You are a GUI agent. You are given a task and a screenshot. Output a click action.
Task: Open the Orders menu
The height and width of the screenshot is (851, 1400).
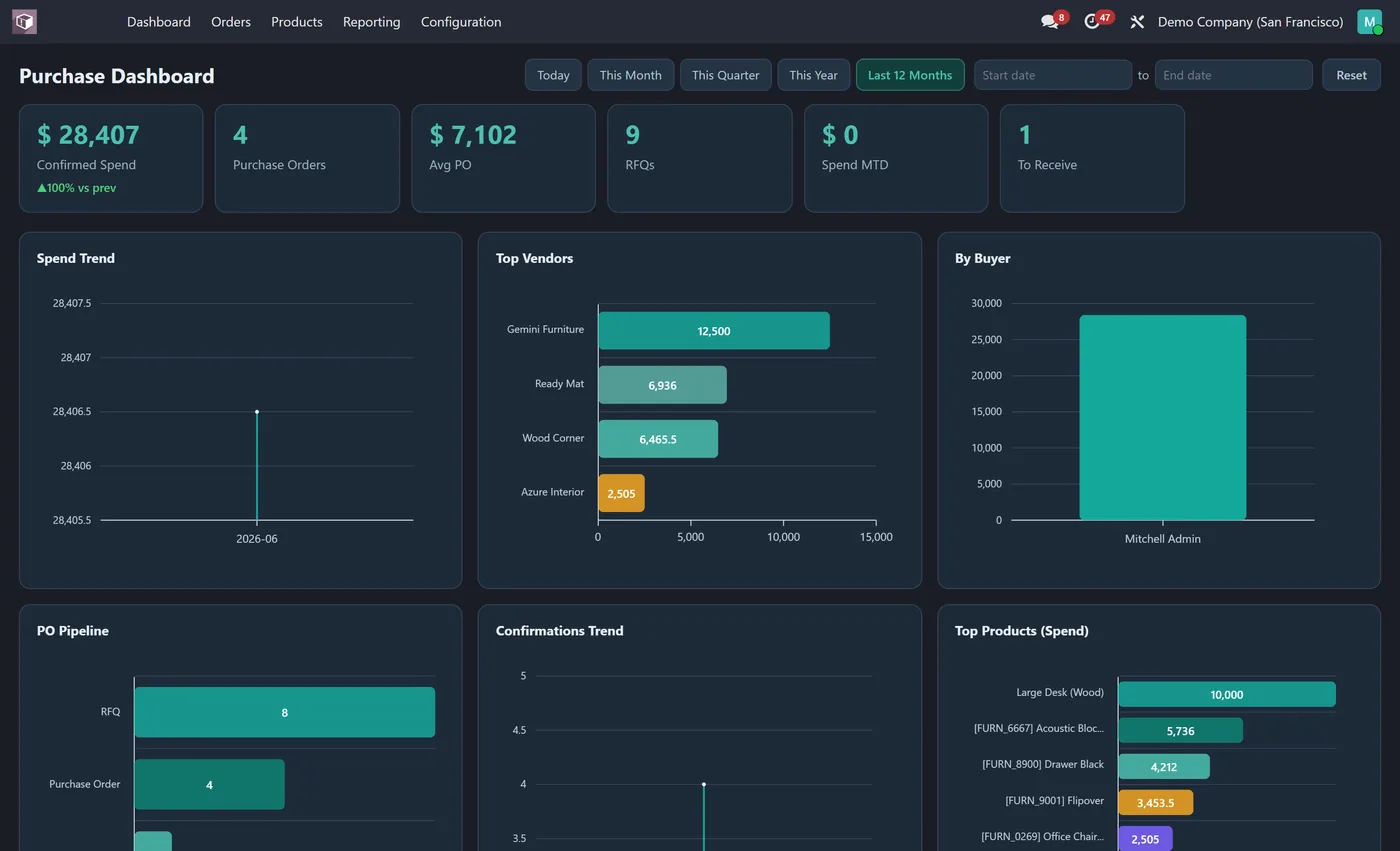point(231,21)
